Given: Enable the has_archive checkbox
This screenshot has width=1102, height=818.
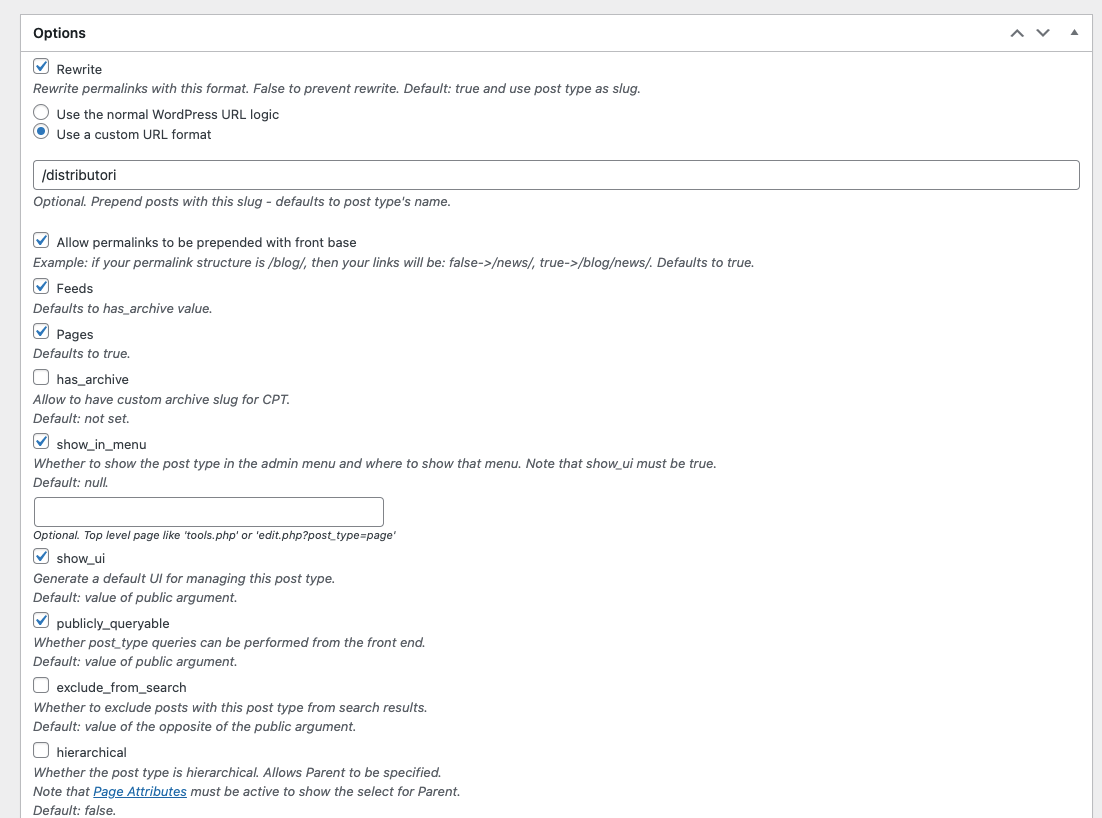Looking at the screenshot, I should (41, 377).
